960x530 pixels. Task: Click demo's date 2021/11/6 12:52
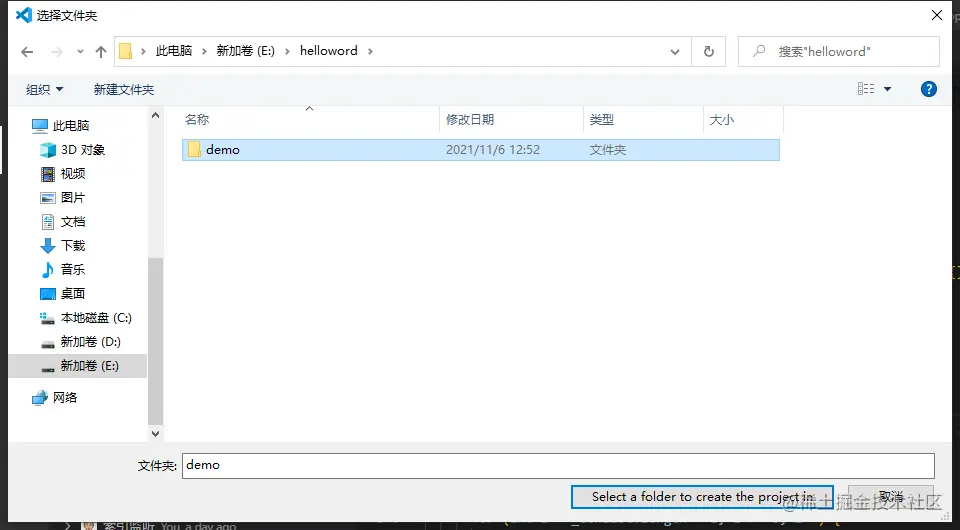pos(493,150)
